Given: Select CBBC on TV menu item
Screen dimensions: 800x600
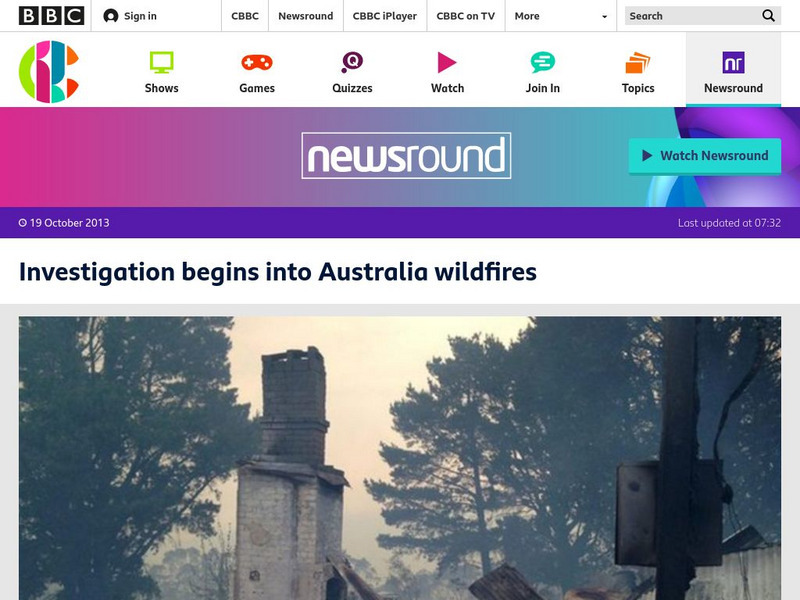Looking at the screenshot, I should pos(465,16).
